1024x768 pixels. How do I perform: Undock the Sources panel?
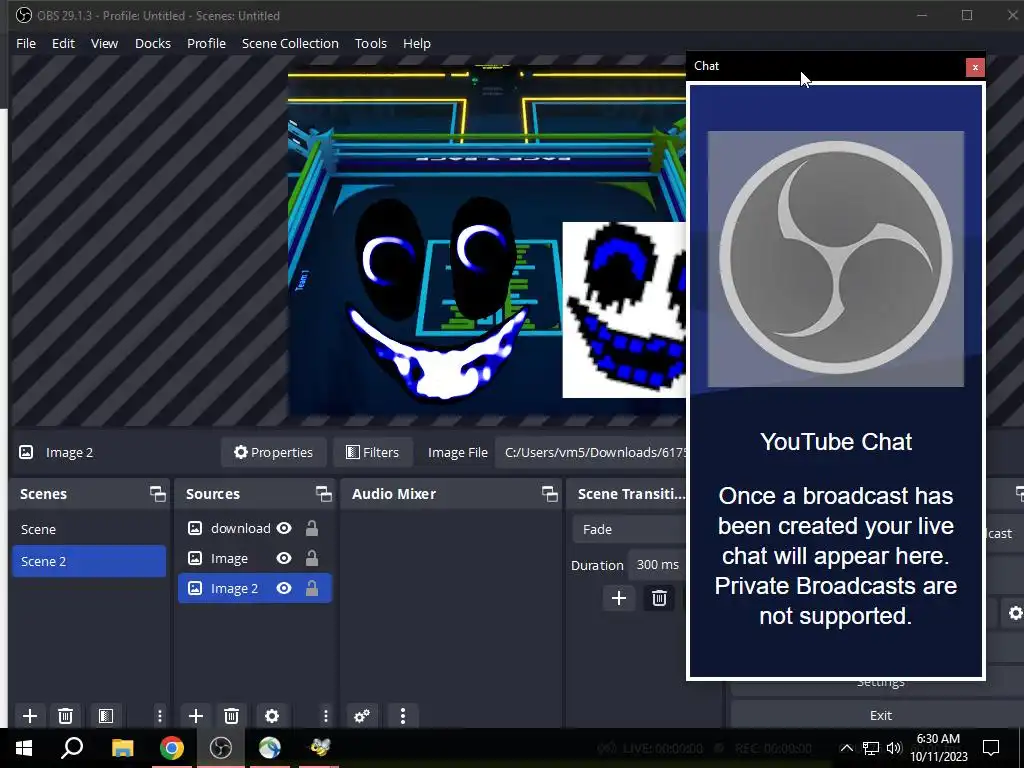coord(323,494)
